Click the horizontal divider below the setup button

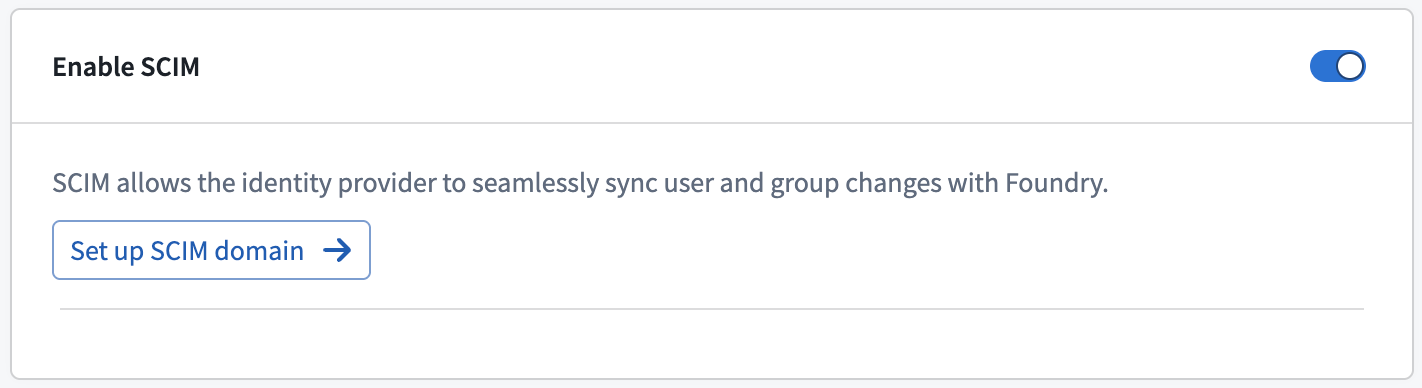pyautogui.click(x=711, y=309)
